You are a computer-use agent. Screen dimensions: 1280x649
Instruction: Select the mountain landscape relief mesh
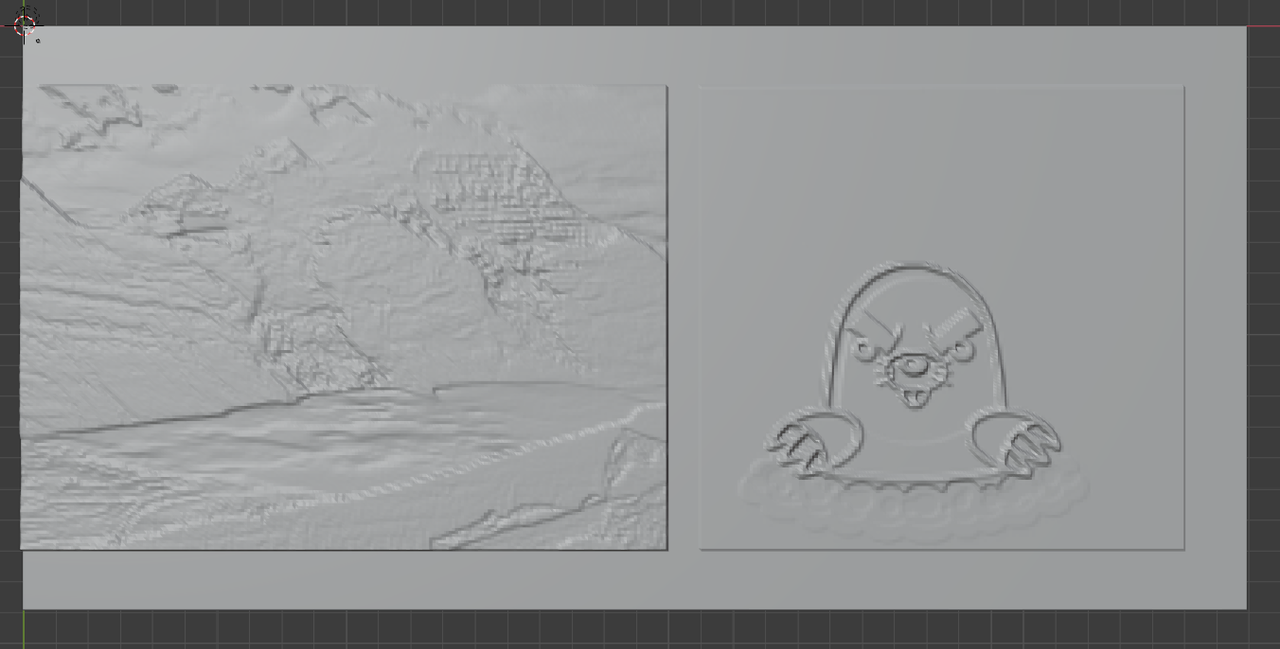(344, 317)
